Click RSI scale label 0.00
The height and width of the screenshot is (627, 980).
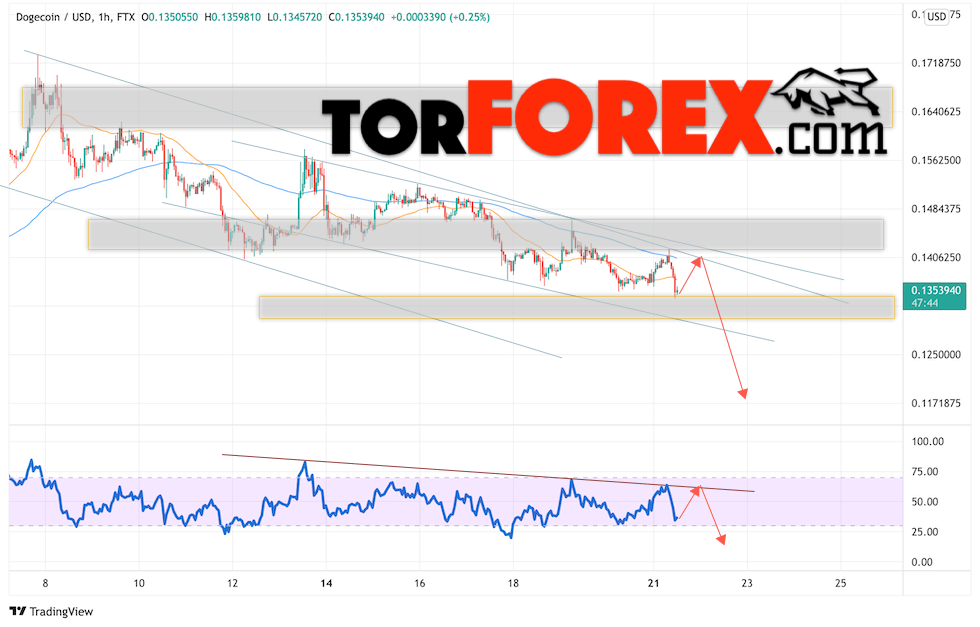[922, 562]
